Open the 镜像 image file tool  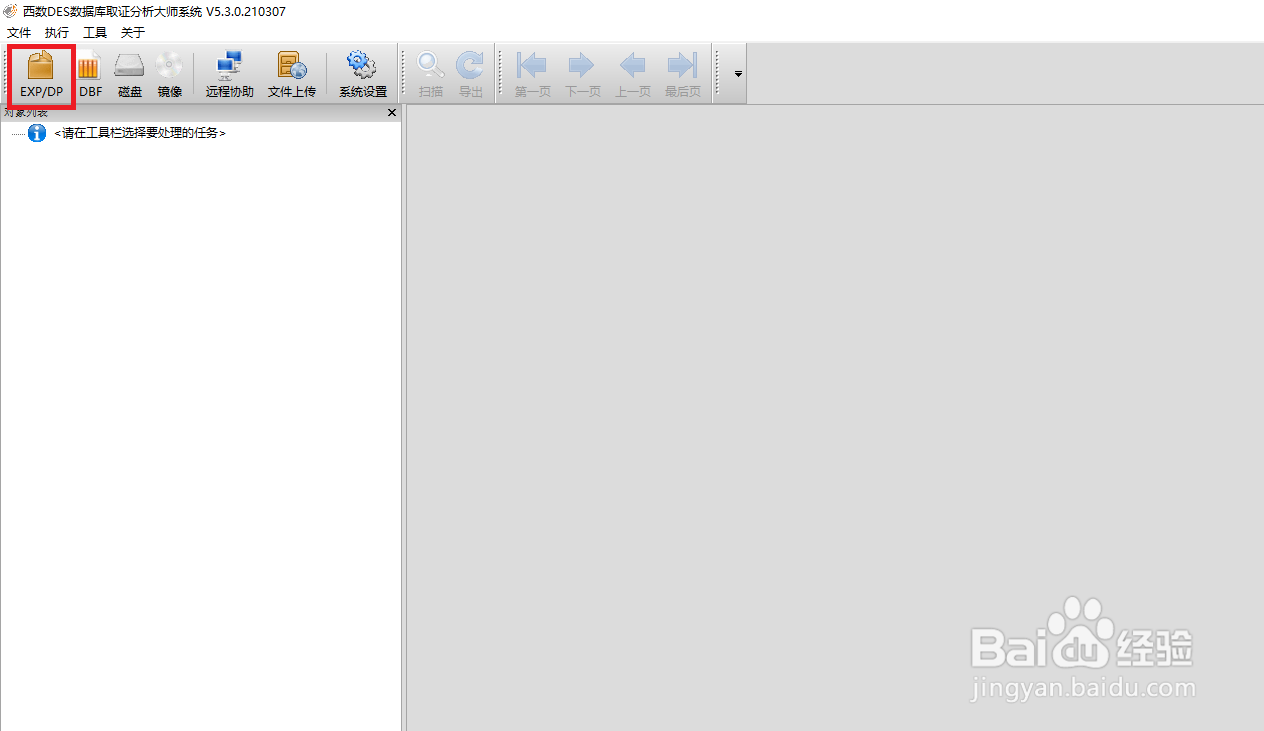click(x=169, y=75)
